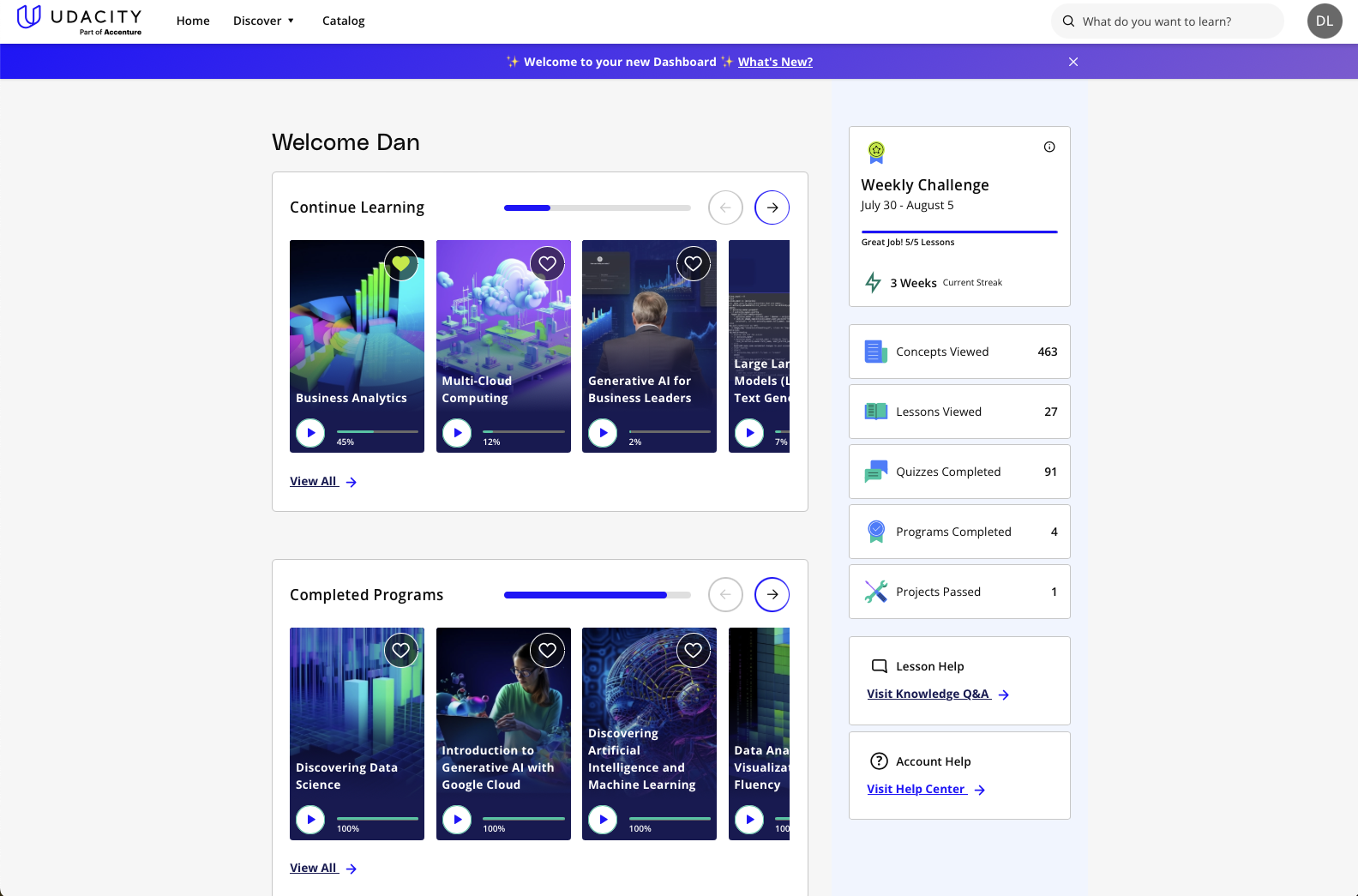This screenshot has height=896, width=1358.
Task: Click the Concepts Viewed count 463
Action: (1048, 352)
